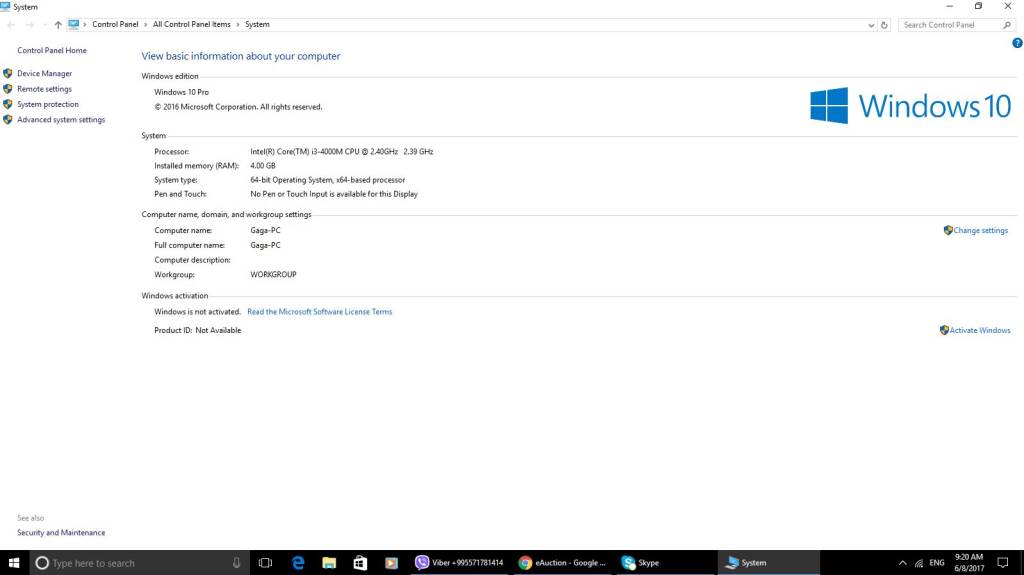
Task: Expand the chevron after All Control Panel Items
Action: point(238,24)
